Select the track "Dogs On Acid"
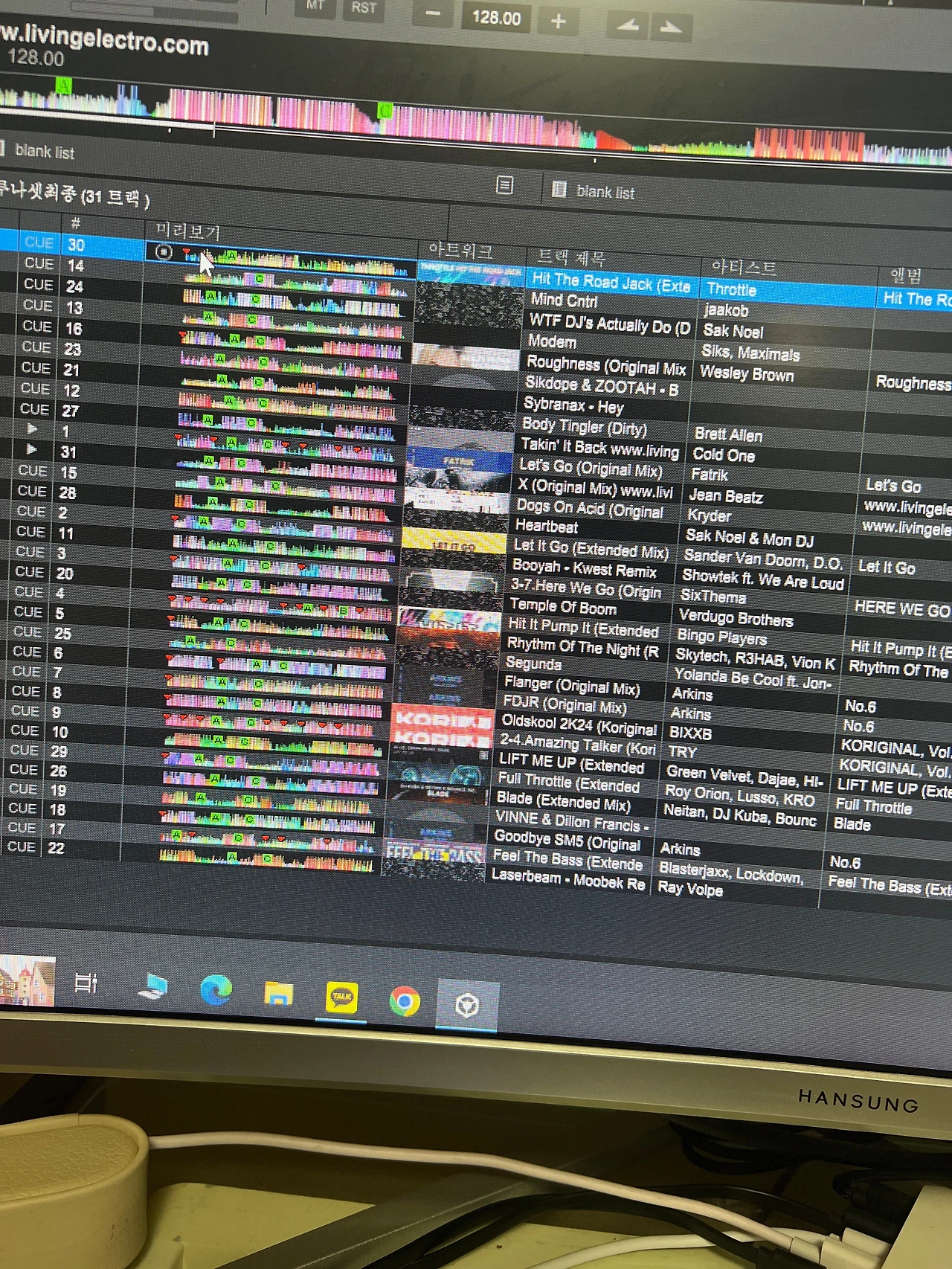 590,509
